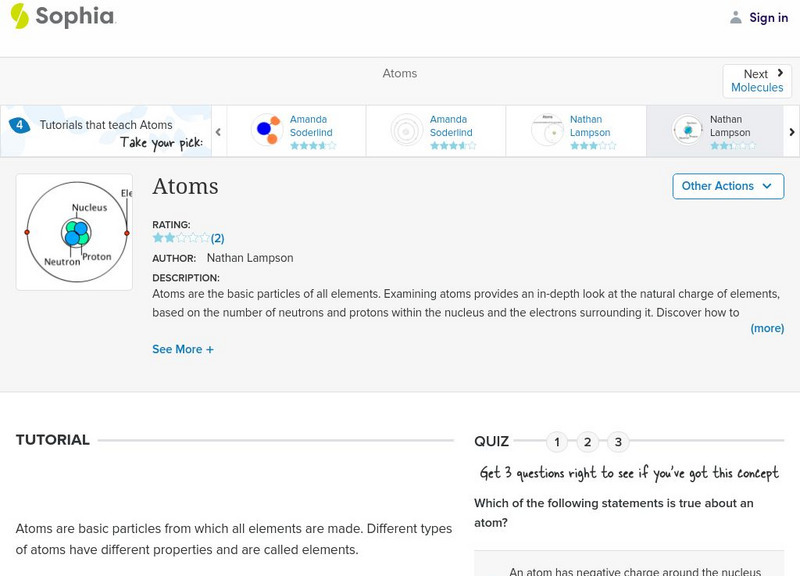Open the Other Actions dropdown
The width and height of the screenshot is (800, 576).
click(x=727, y=186)
